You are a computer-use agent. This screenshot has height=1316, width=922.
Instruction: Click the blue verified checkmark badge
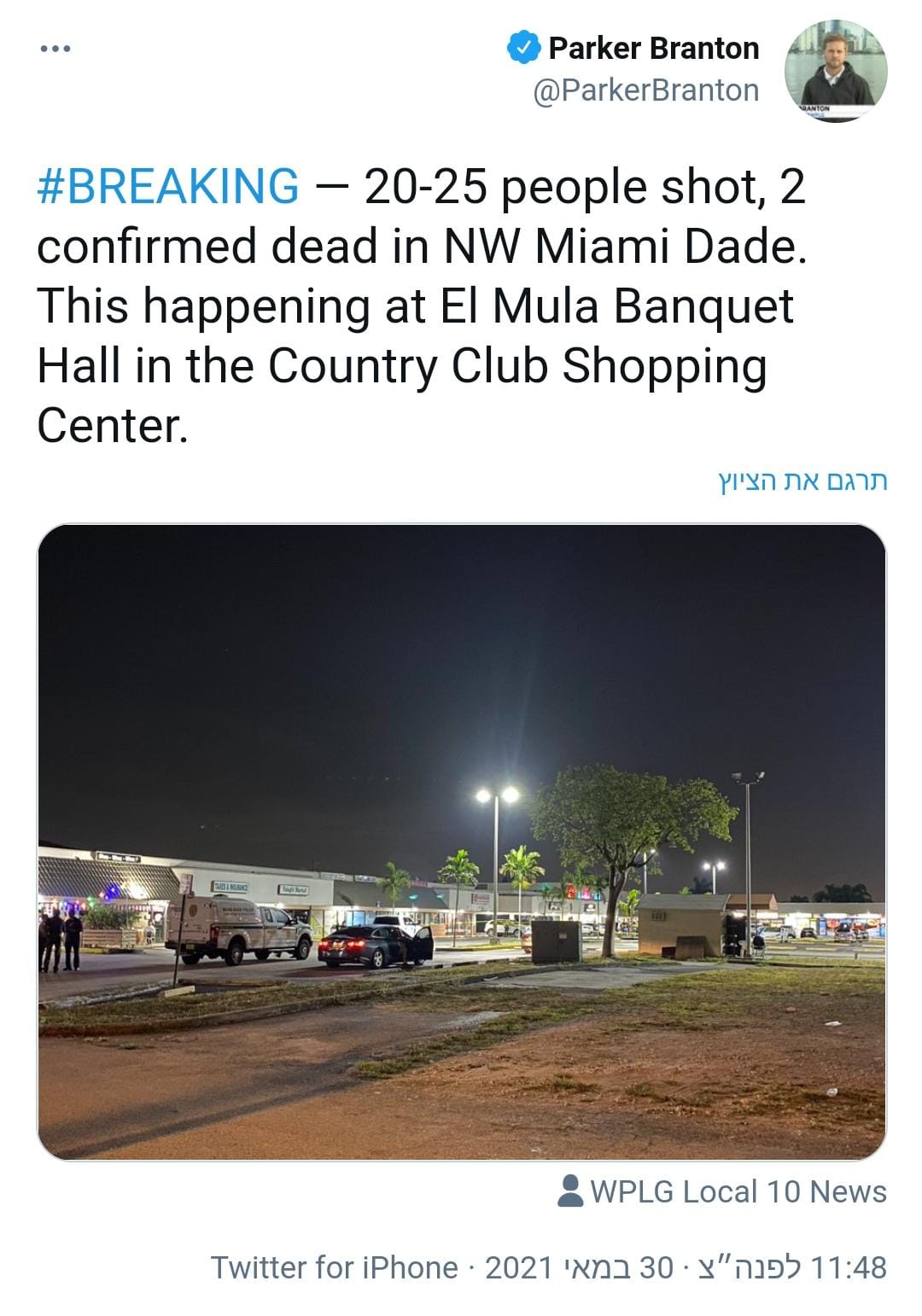pos(522,48)
